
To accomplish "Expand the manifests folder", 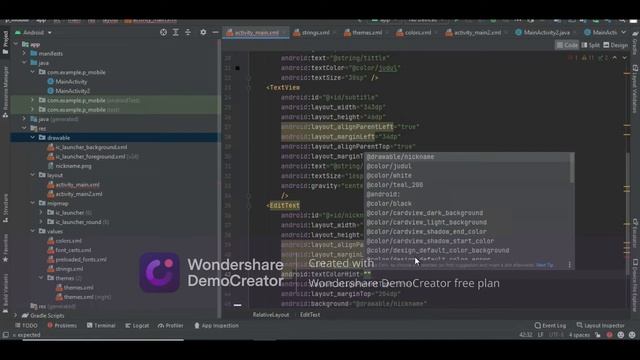I will (24, 53).
